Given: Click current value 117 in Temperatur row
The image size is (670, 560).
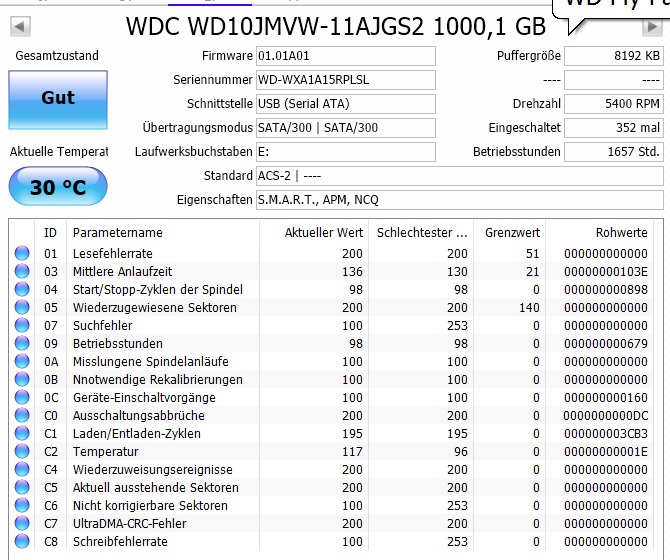Looking at the screenshot, I should (x=352, y=452).
